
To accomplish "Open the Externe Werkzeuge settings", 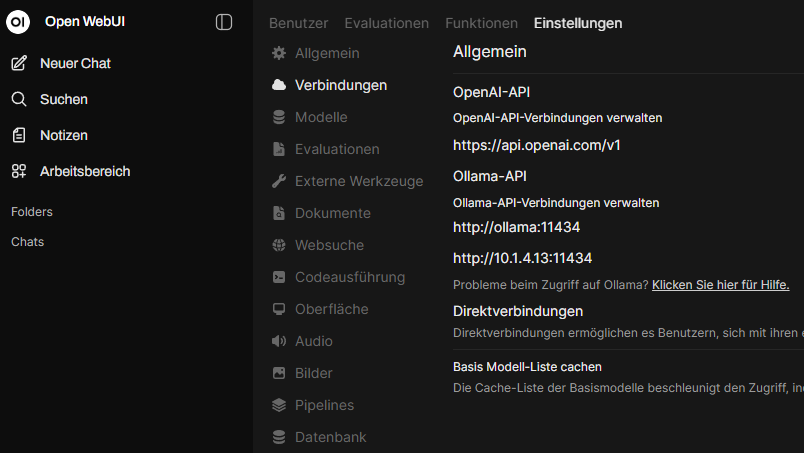I will tap(356, 181).
